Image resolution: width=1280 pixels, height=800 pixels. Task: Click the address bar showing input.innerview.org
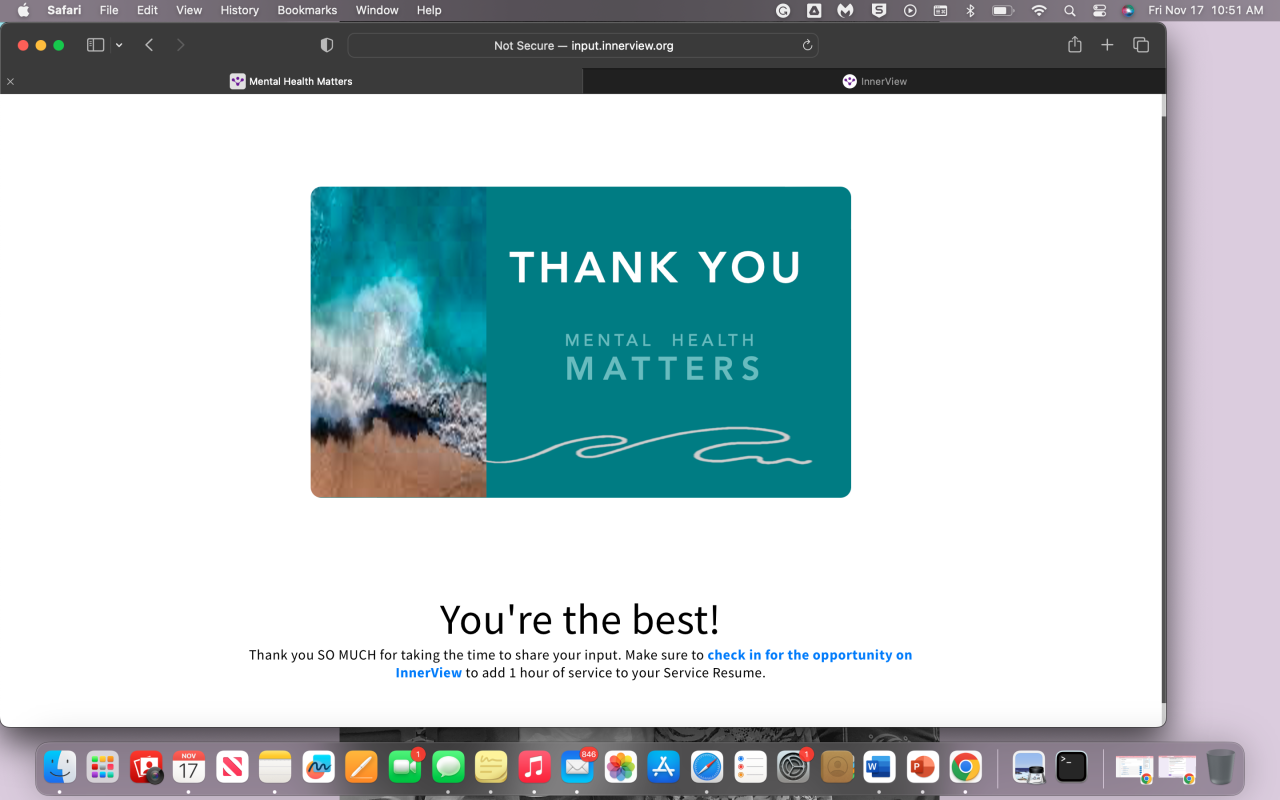583,45
